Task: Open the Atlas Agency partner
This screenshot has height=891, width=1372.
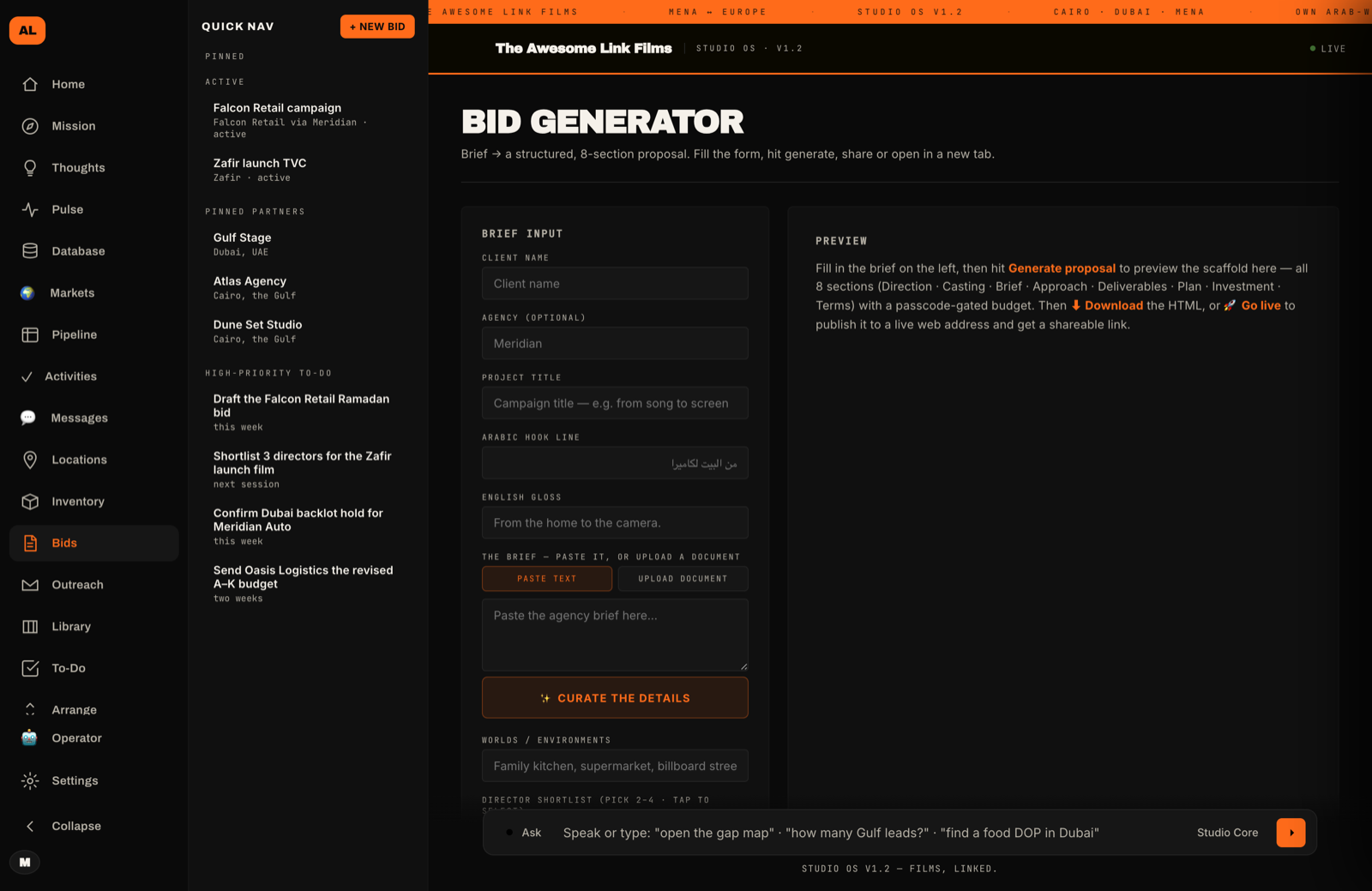Action: 309,288
